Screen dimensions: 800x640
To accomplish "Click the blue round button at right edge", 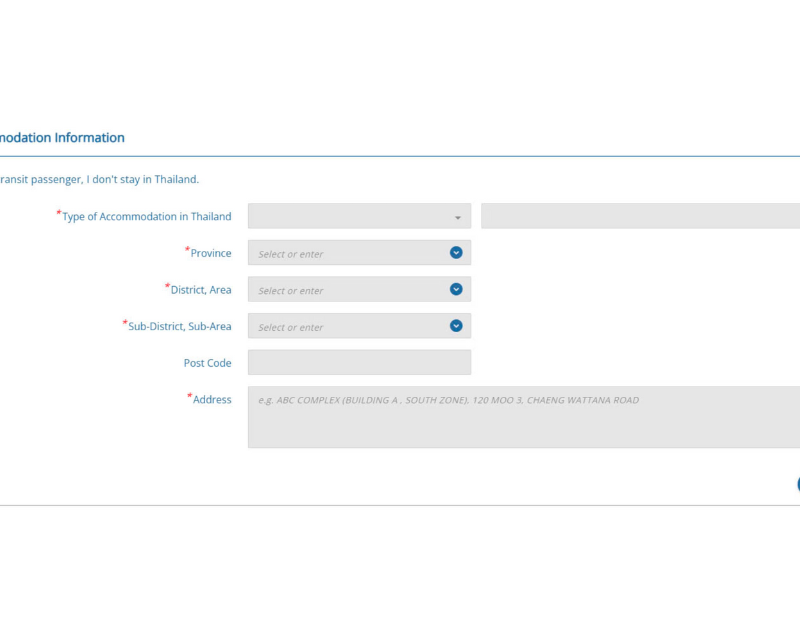I will coord(797,484).
